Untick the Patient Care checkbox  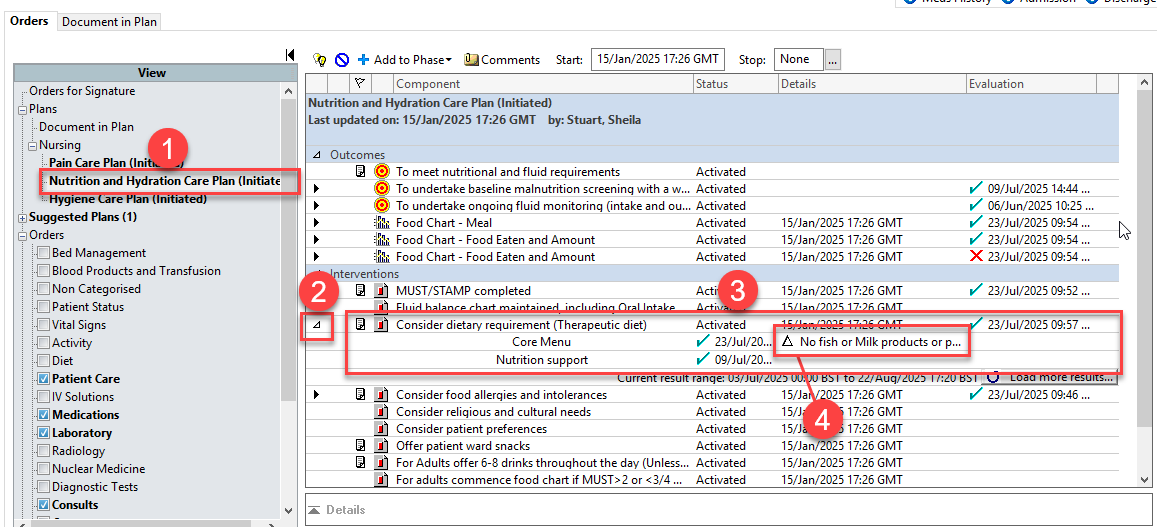(44, 379)
